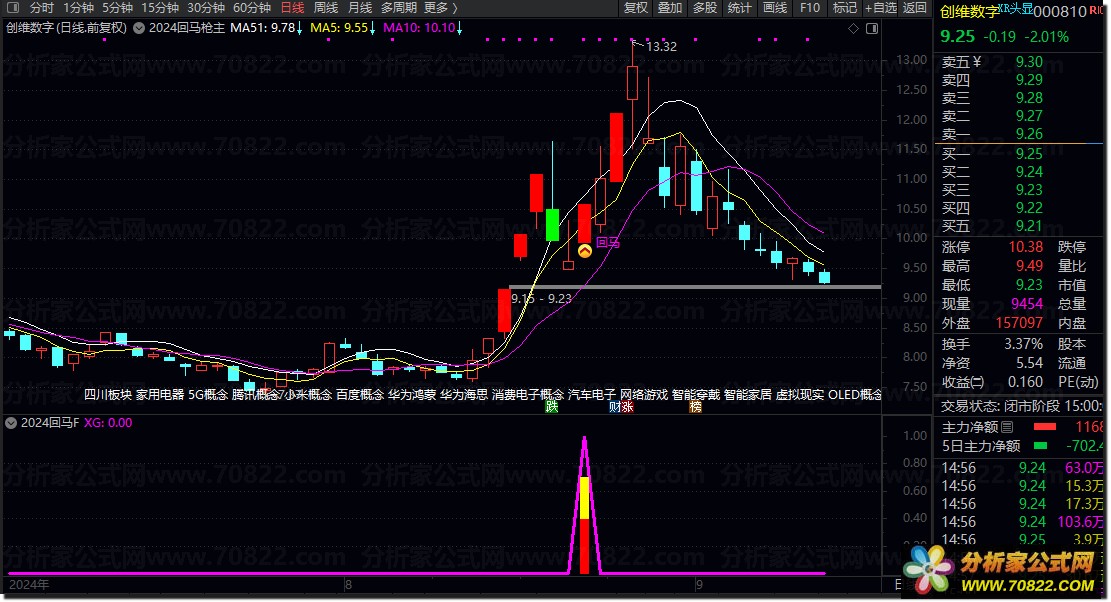Viewport: 1111px width, 602px height.
Task: Toggle the left sidebar panel icon
Action: 13,8
